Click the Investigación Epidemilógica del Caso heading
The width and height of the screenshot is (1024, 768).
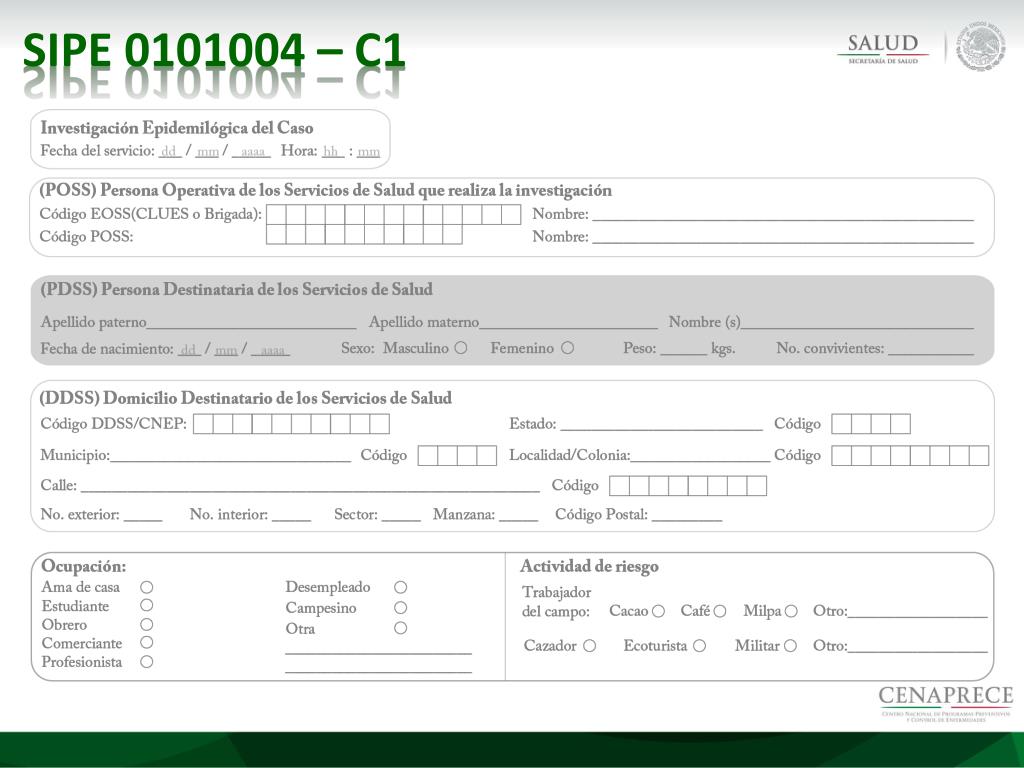(x=177, y=127)
